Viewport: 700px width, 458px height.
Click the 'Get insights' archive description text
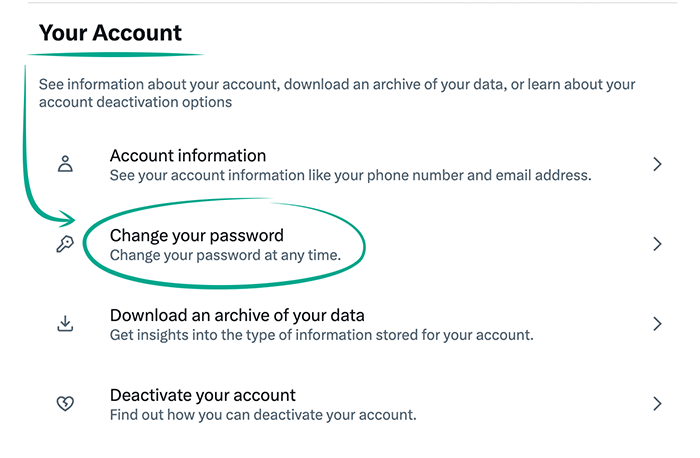(x=321, y=335)
